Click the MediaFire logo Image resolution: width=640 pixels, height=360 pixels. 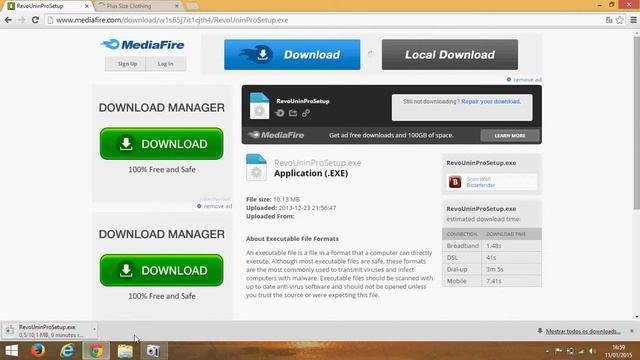point(142,44)
